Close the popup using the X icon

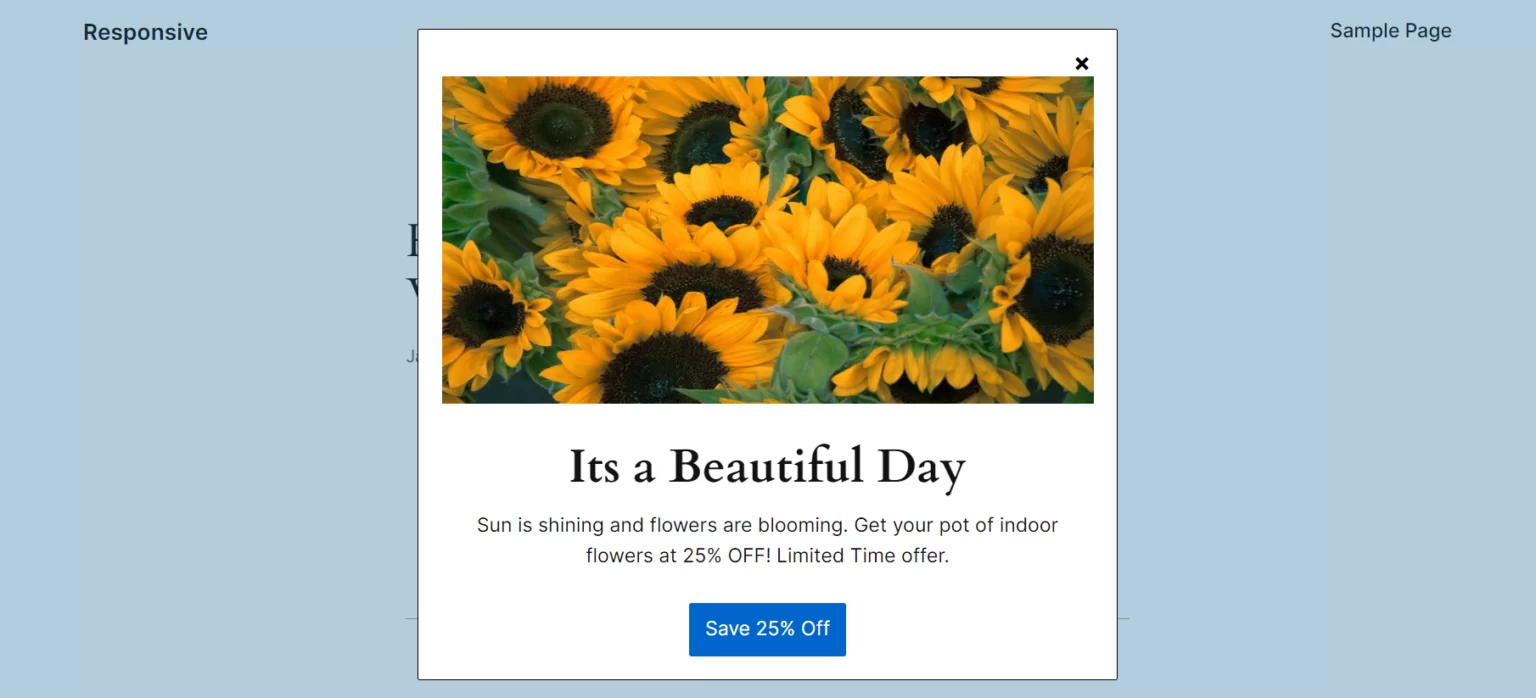(x=1081, y=63)
